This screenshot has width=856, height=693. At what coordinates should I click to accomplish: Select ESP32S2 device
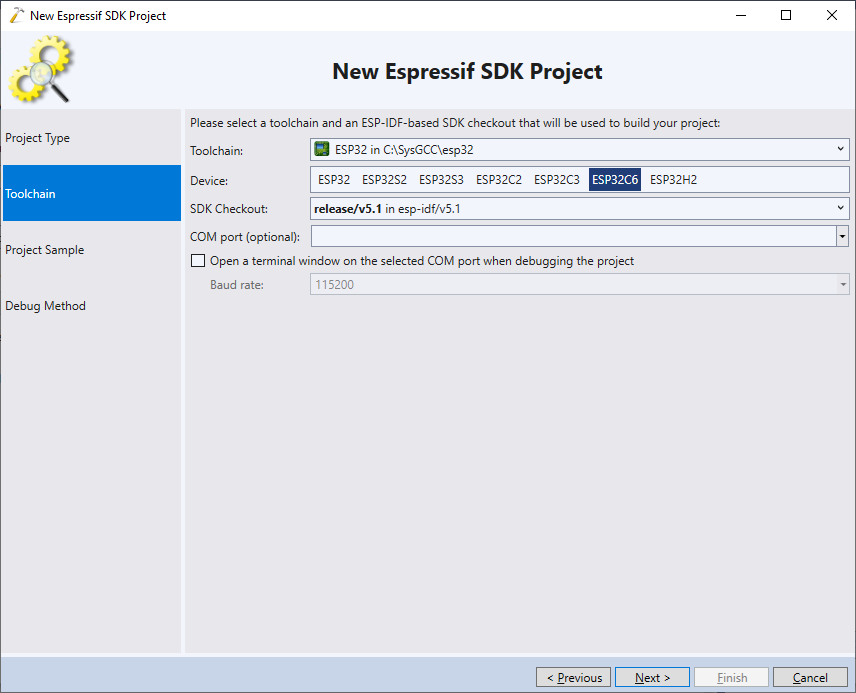384,180
